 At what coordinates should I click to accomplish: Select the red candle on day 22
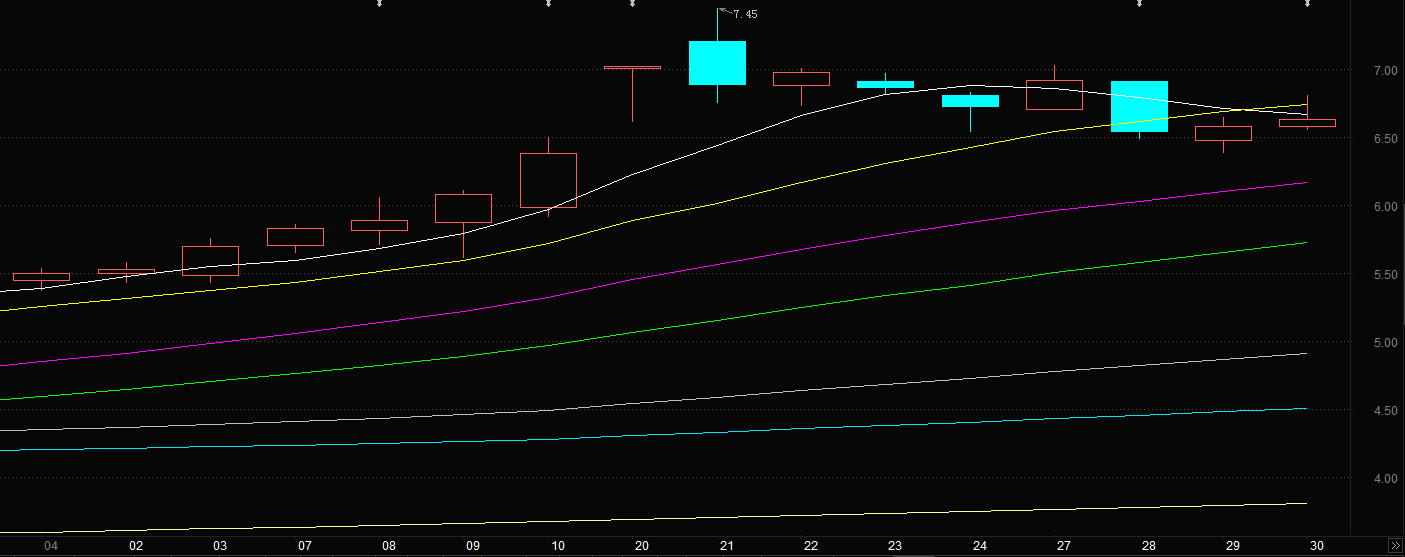coord(801,79)
